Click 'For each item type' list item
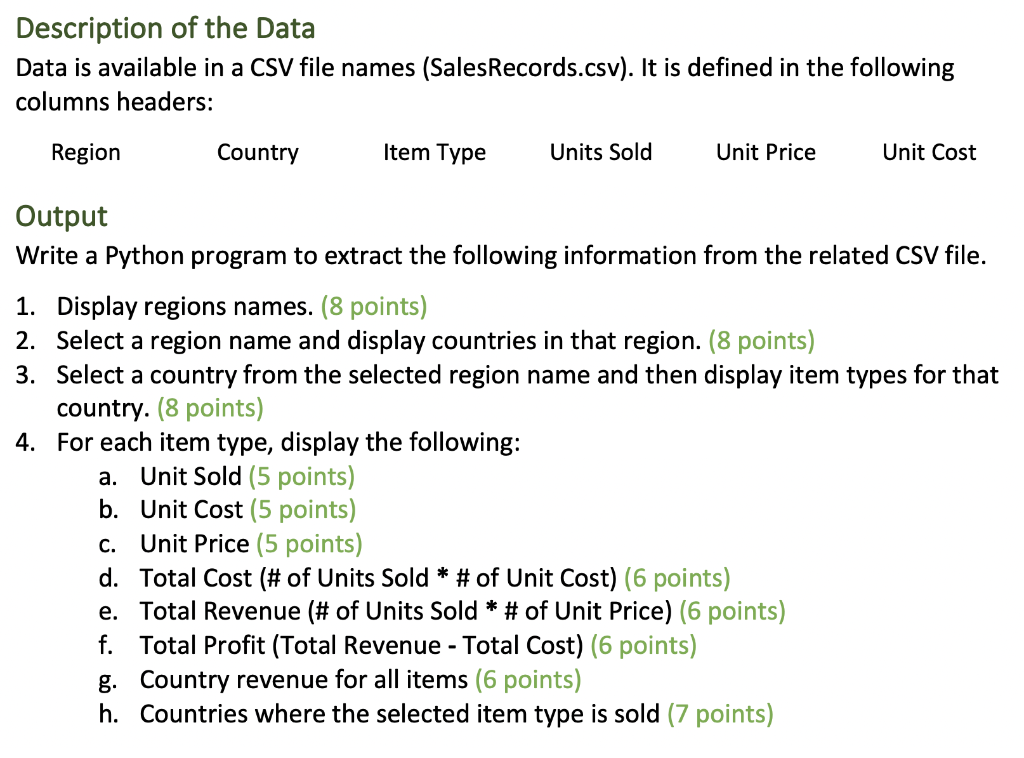 click(288, 443)
